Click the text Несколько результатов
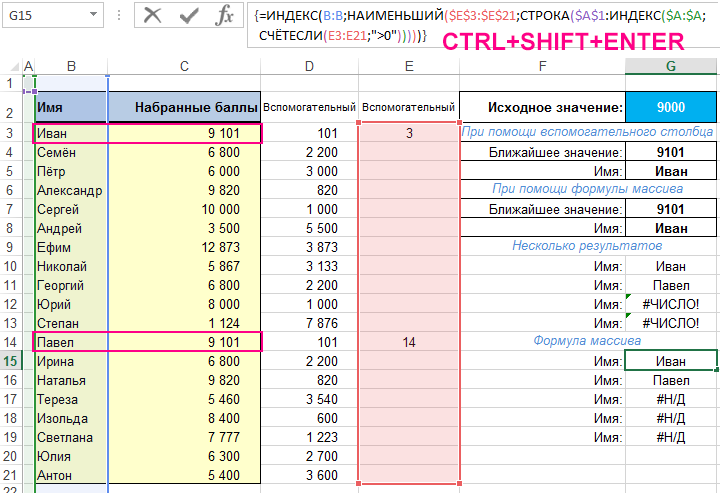The width and height of the screenshot is (720, 493). (x=587, y=246)
